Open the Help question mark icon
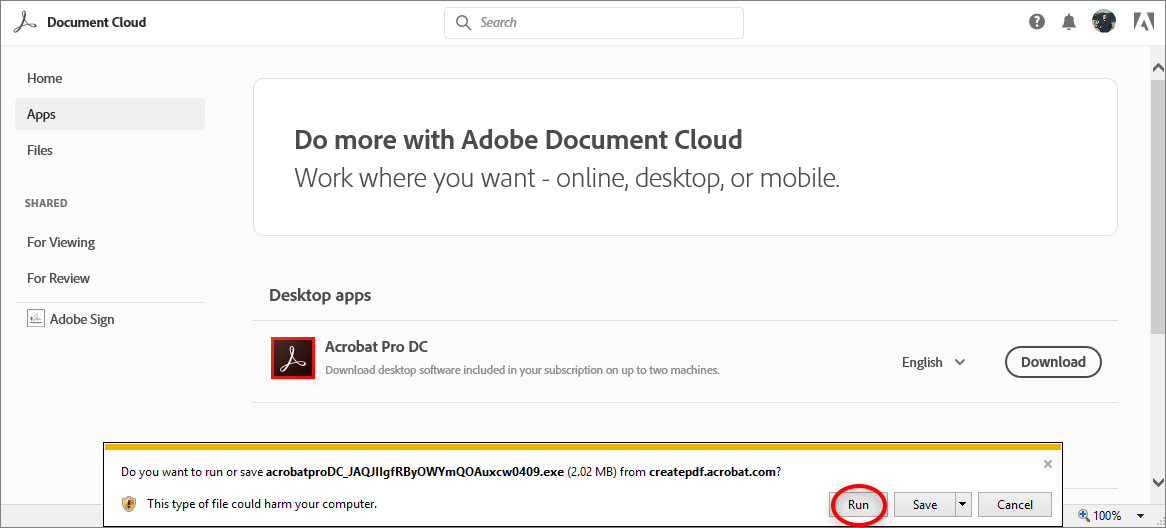 1037,22
